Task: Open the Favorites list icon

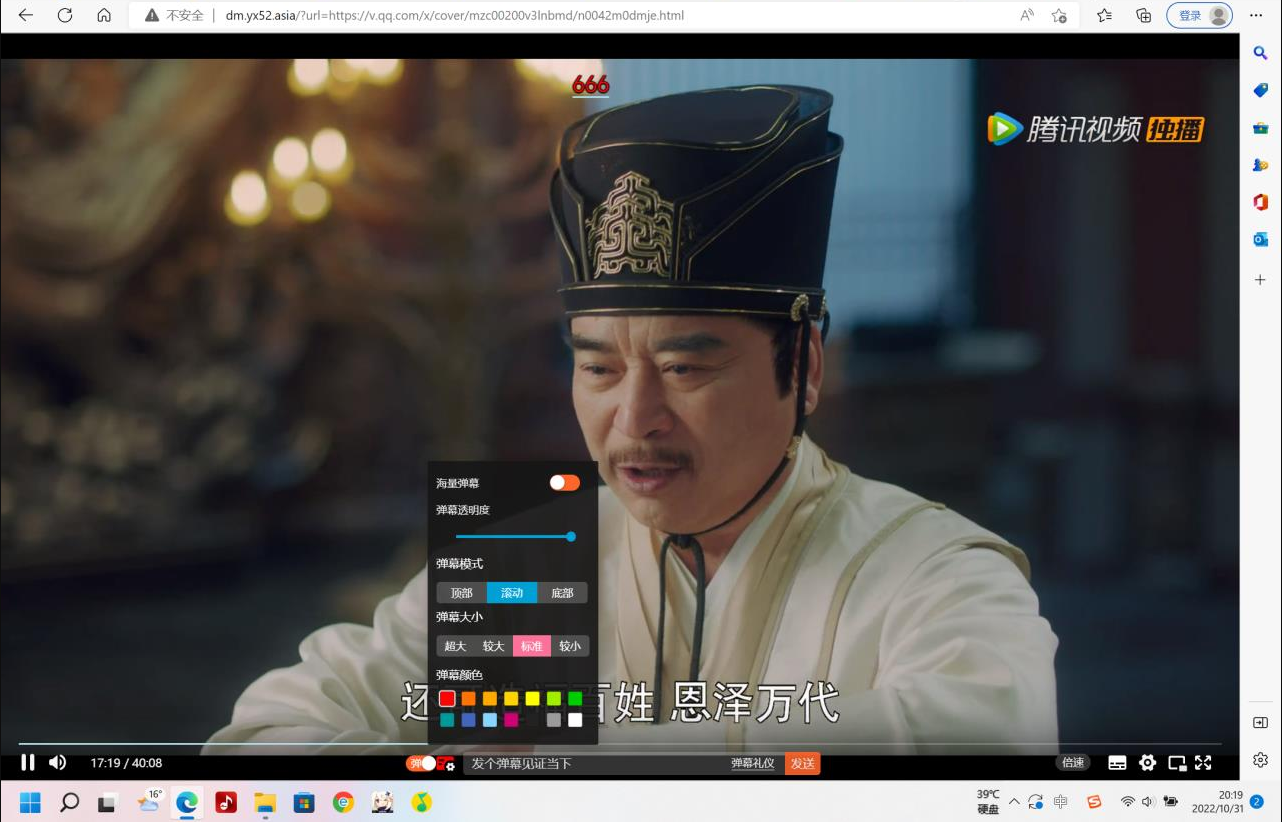Action: point(1104,15)
